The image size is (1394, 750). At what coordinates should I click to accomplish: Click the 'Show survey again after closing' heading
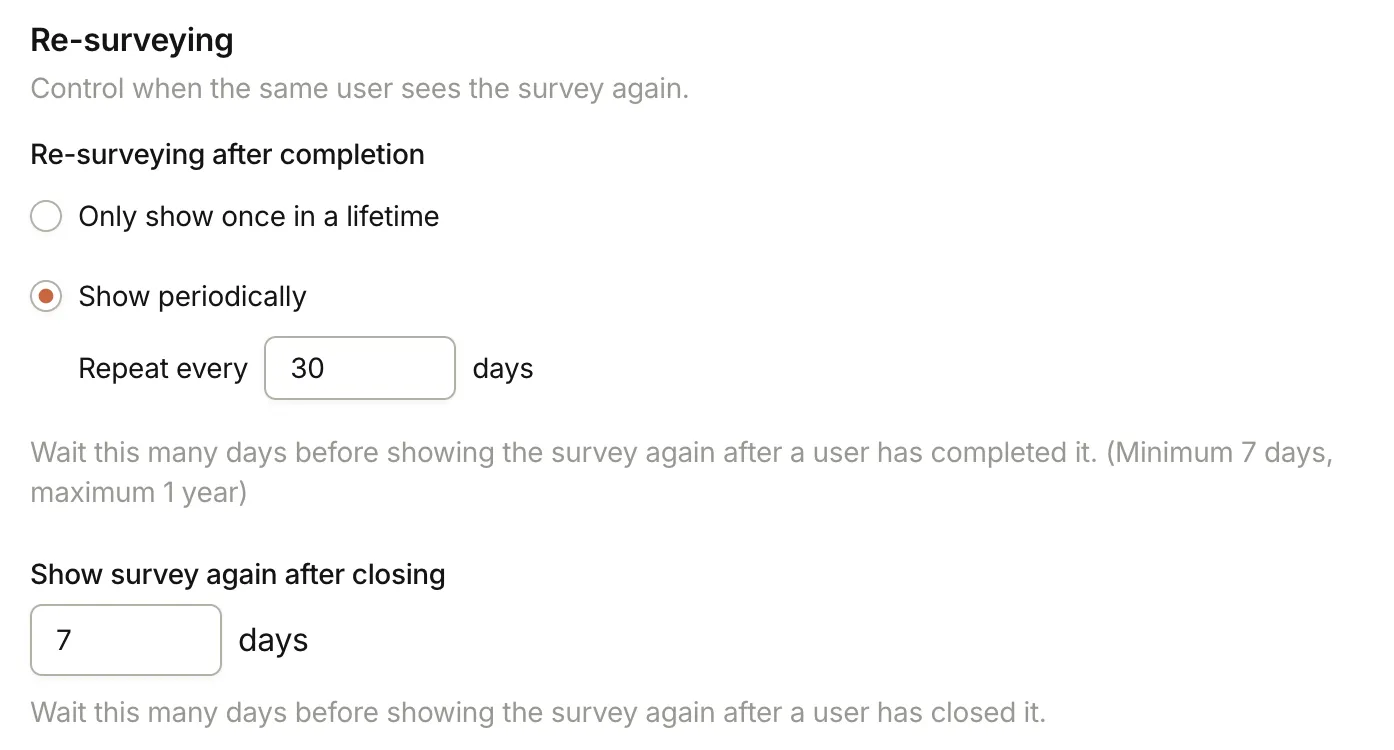238,574
